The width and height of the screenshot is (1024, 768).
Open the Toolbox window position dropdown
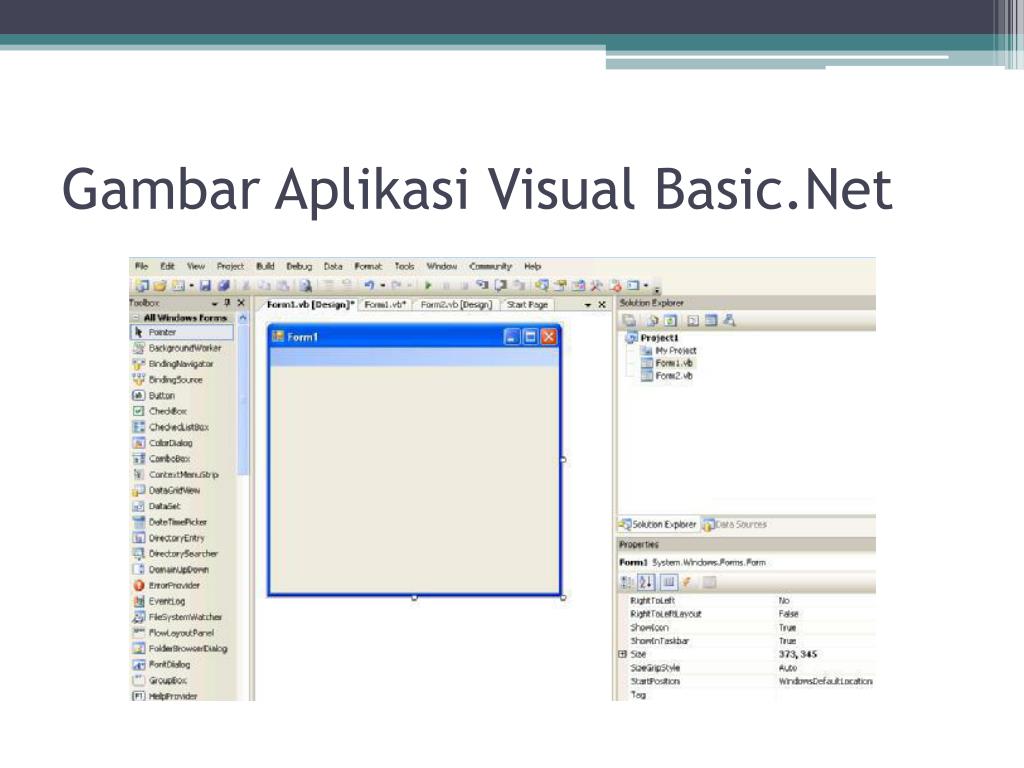pos(214,304)
